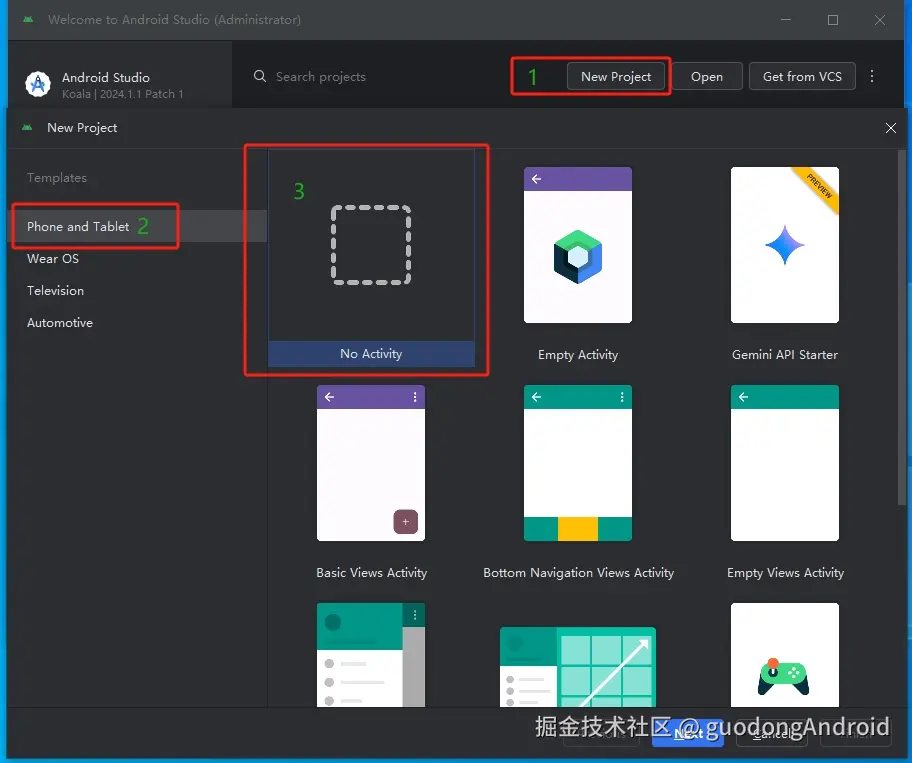Open the three-dot options menu

(x=872, y=76)
